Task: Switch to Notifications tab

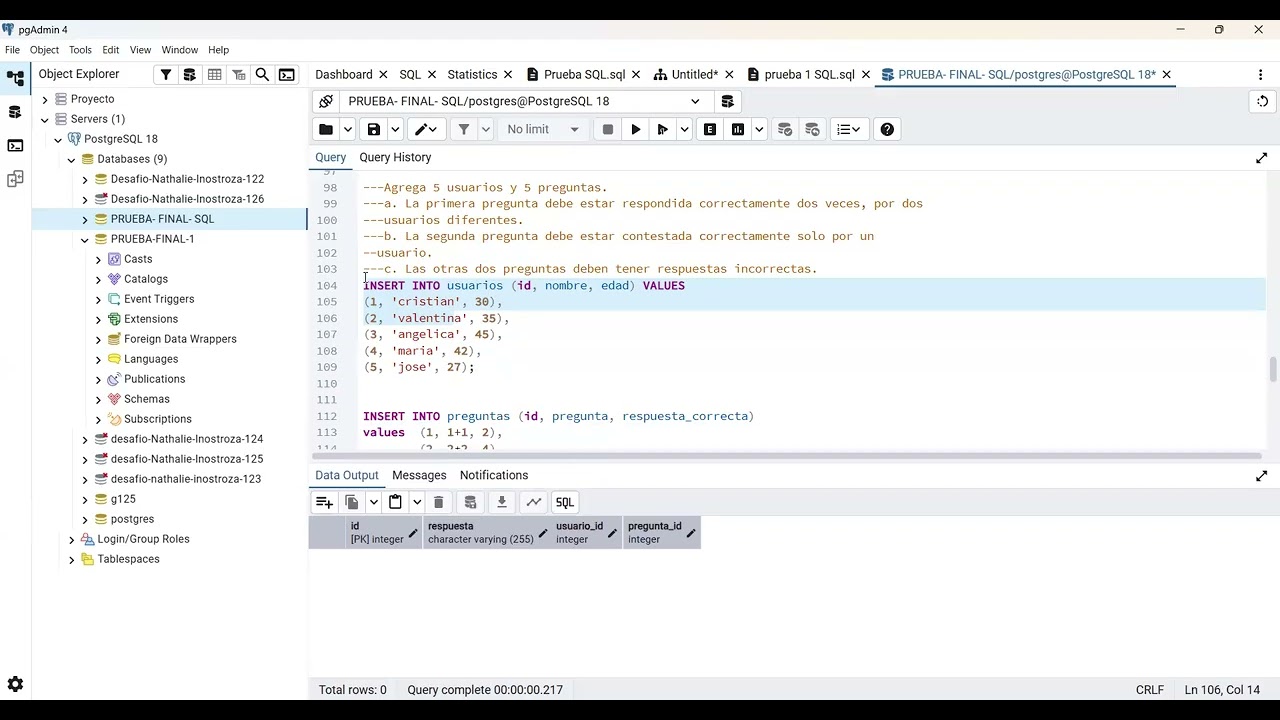Action: coord(494,476)
